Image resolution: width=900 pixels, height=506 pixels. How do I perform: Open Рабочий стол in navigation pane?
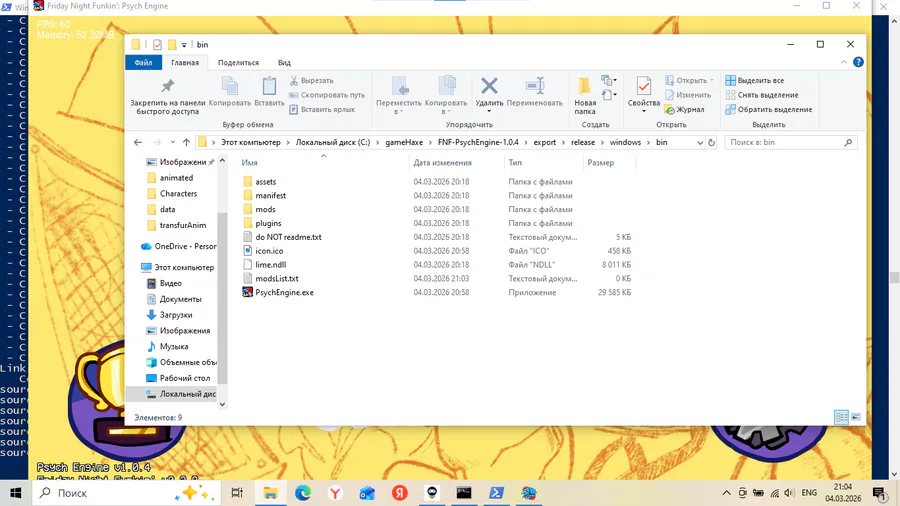tap(184, 378)
